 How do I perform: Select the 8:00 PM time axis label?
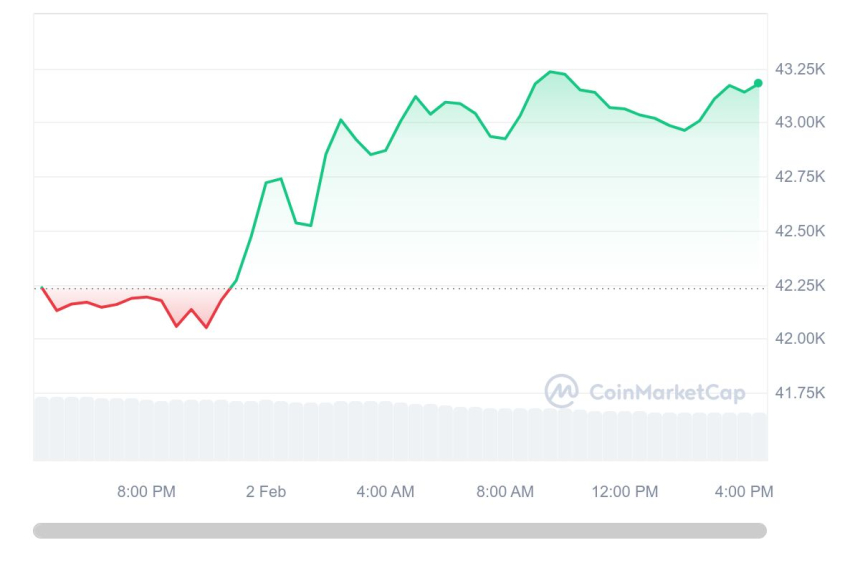tap(147, 492)
